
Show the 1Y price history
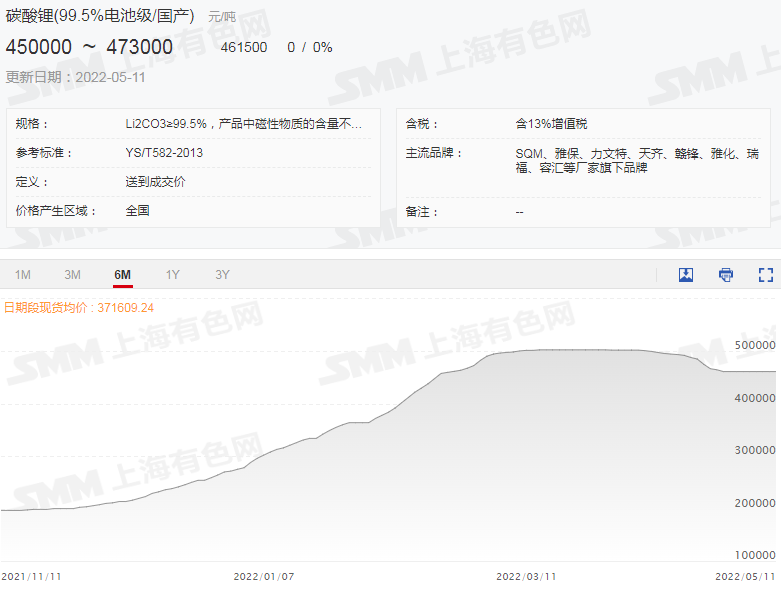[173, 275]
